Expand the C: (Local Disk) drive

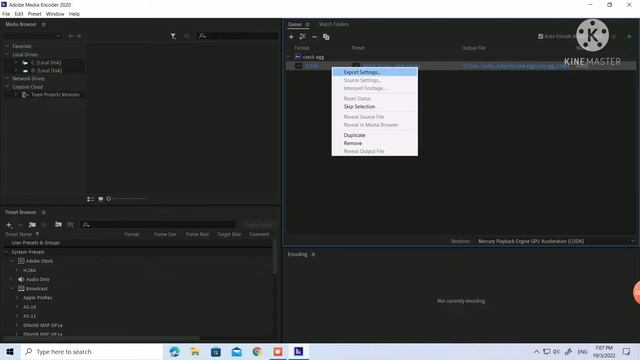pos(16,62)
